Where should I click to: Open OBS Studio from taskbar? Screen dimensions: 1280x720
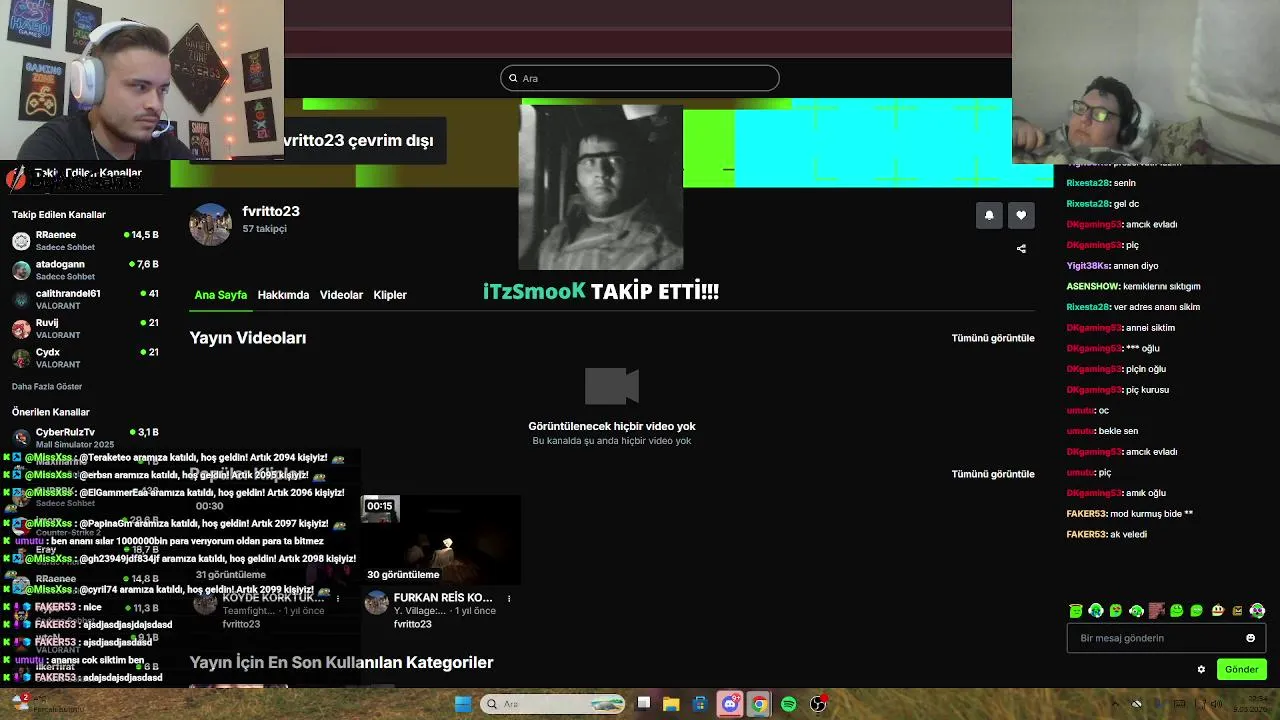coord(818,704)
